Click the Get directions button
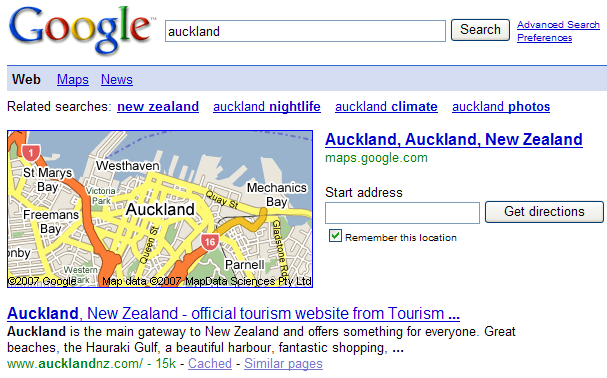The image size is (607, 378). (x=544, y=212)
